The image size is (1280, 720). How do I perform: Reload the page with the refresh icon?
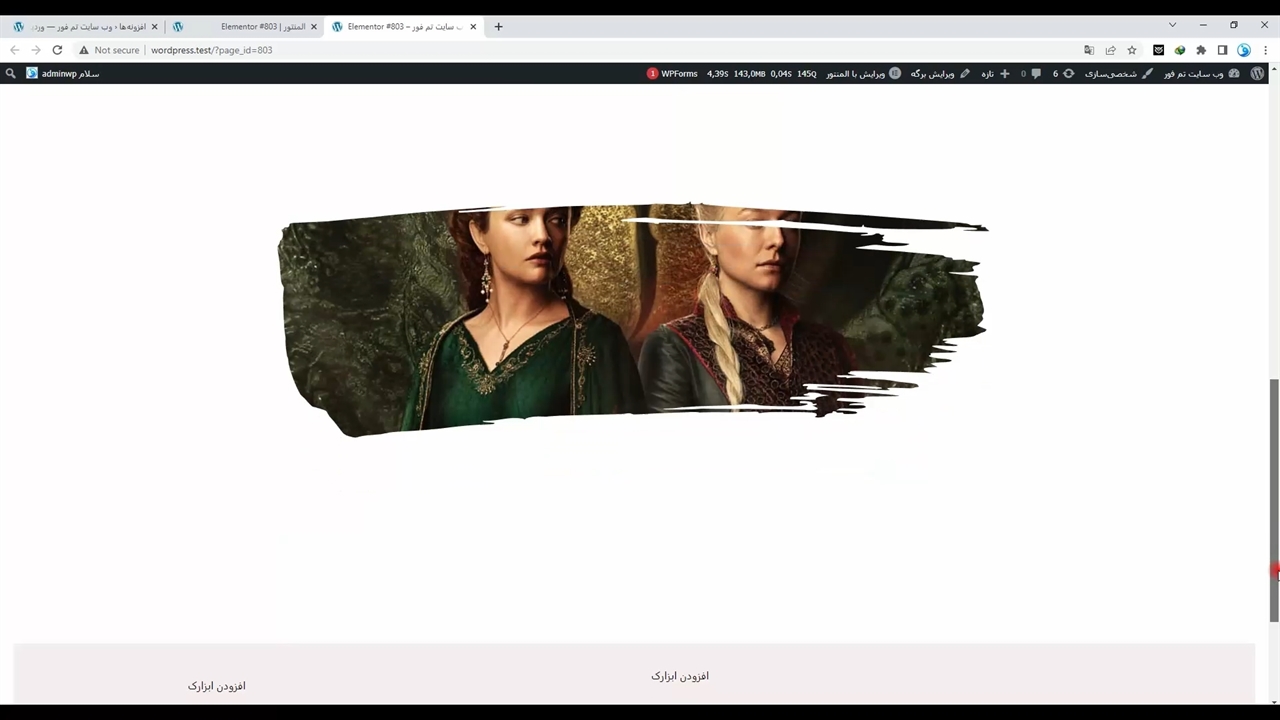pos(57,50)
